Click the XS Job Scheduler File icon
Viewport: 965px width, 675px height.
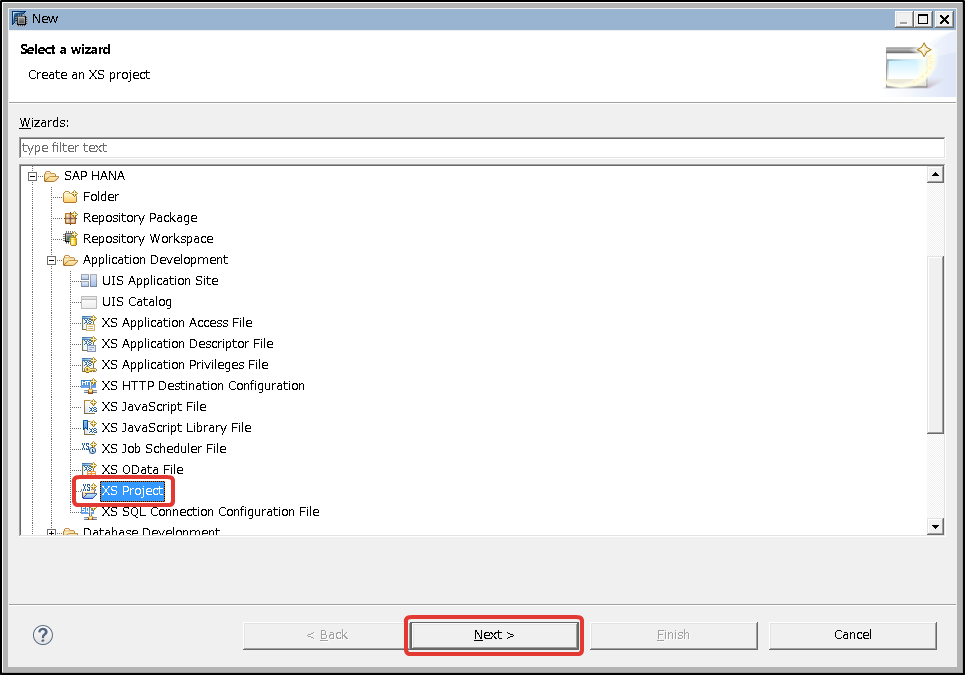(89, 449)
